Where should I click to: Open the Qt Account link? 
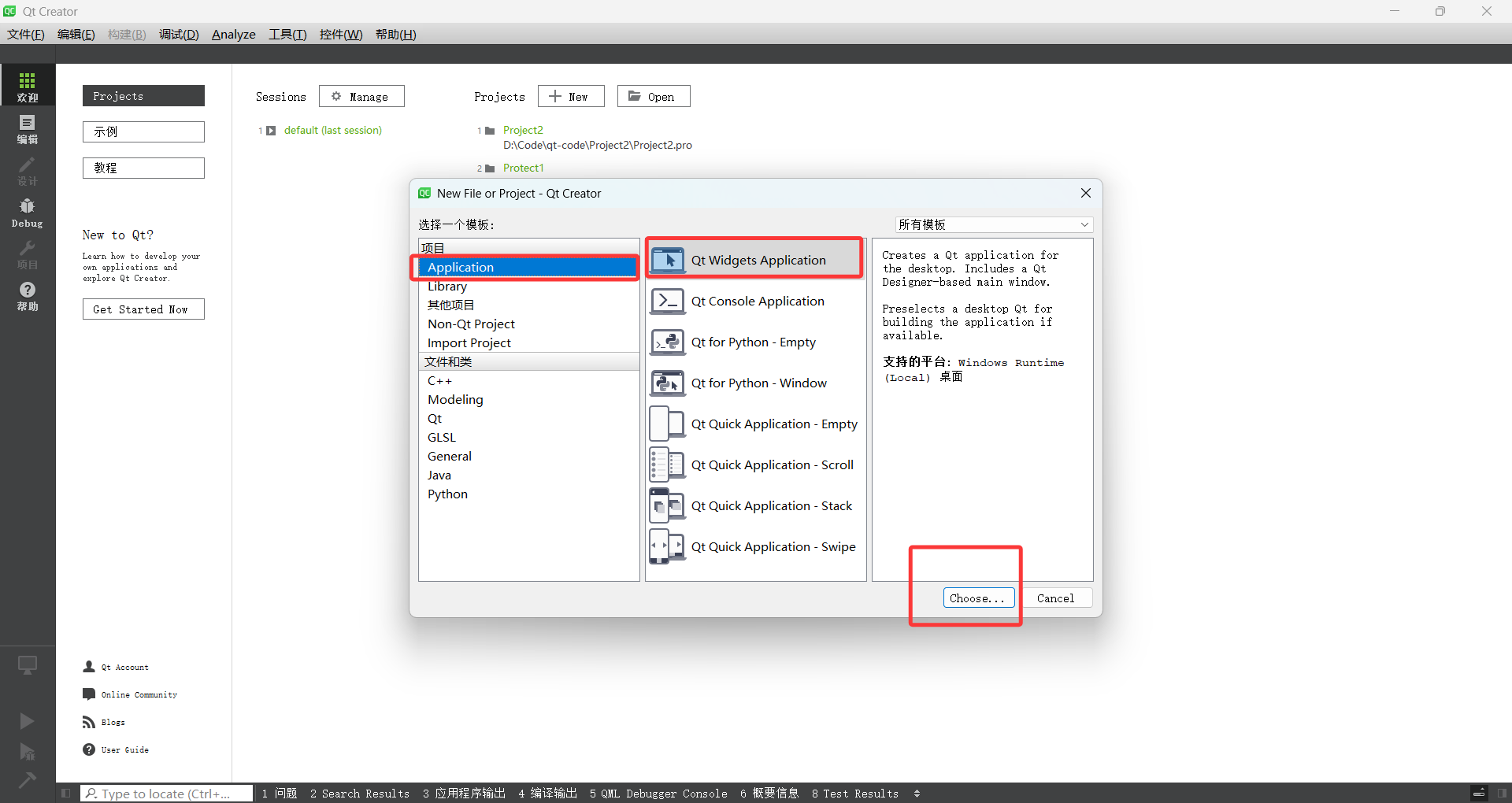[x=116, y=667]
